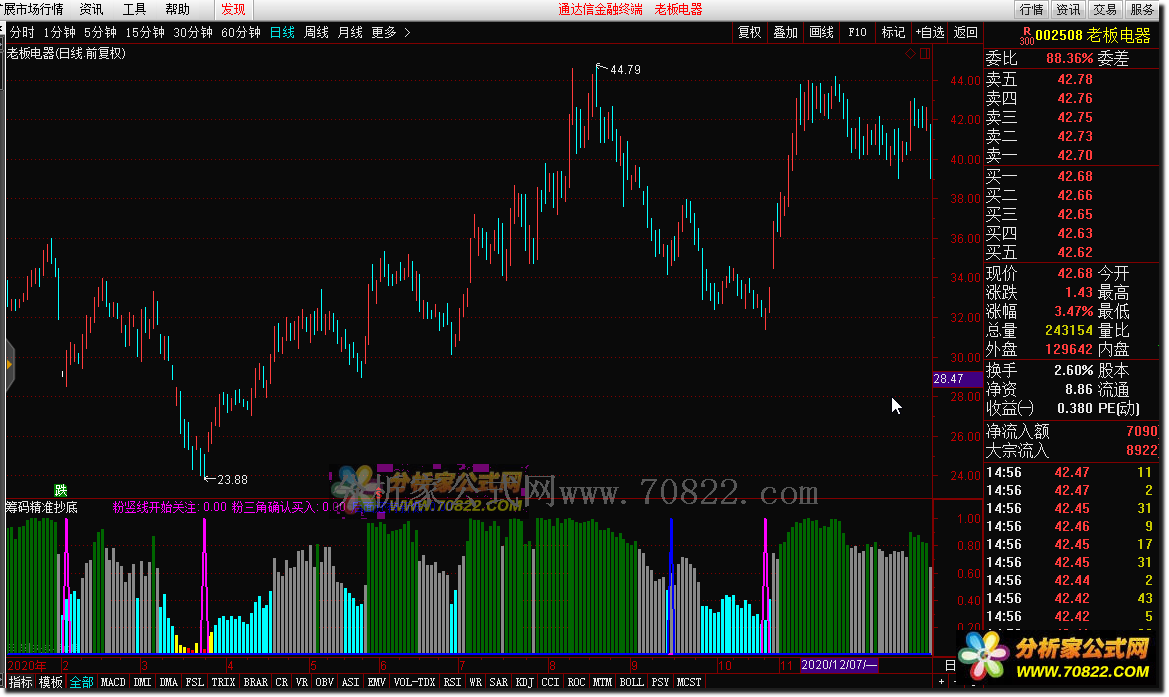Switch indicator to MCST
Viewport: 1169px width, 697px height.
[x=688, y=682]
